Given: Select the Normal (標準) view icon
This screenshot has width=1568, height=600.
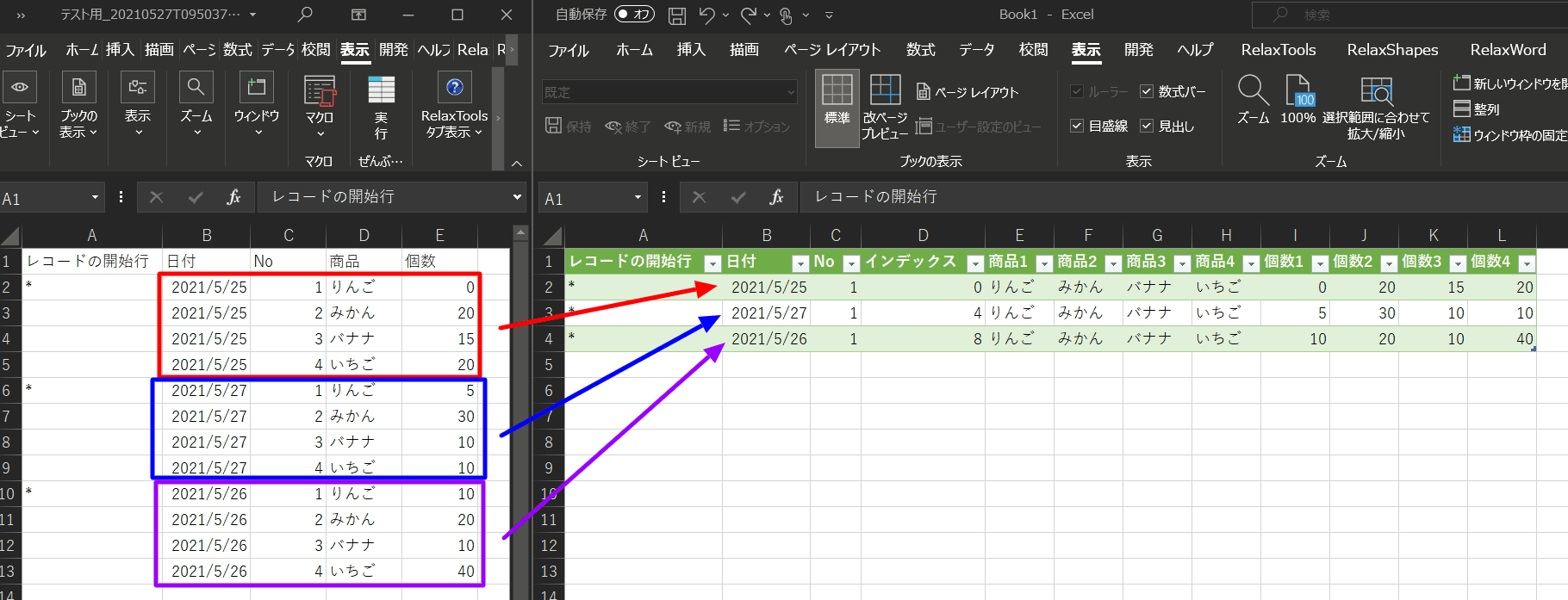Looking at the screenshot, I should tap(837, 99).
